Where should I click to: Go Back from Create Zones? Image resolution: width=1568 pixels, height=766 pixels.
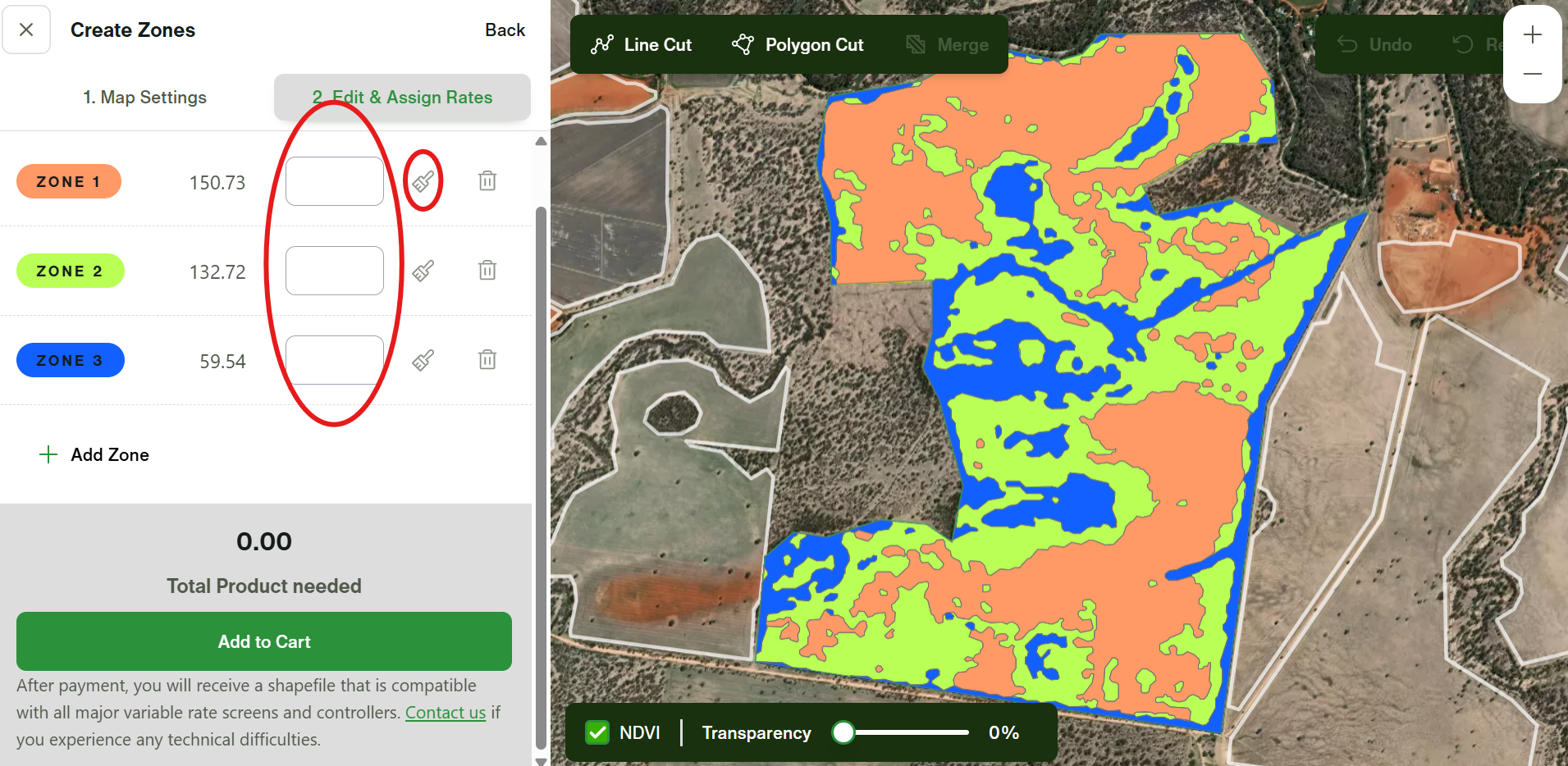coord(505,30)
